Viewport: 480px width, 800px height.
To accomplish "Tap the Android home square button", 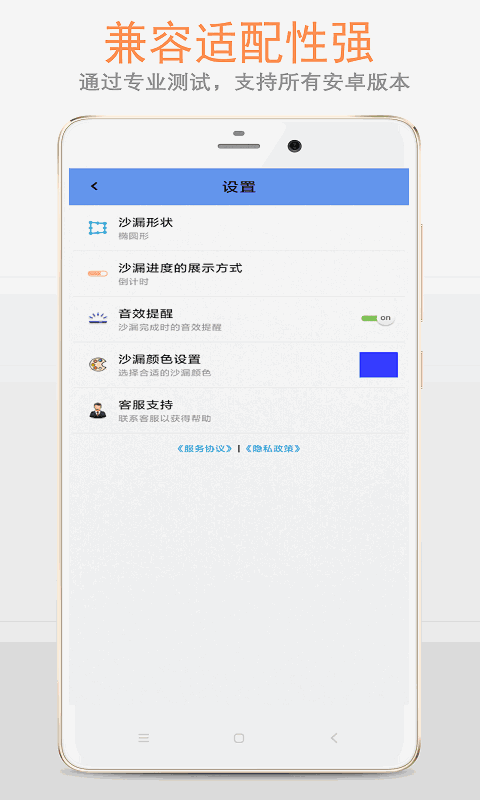I will [239, 738].
